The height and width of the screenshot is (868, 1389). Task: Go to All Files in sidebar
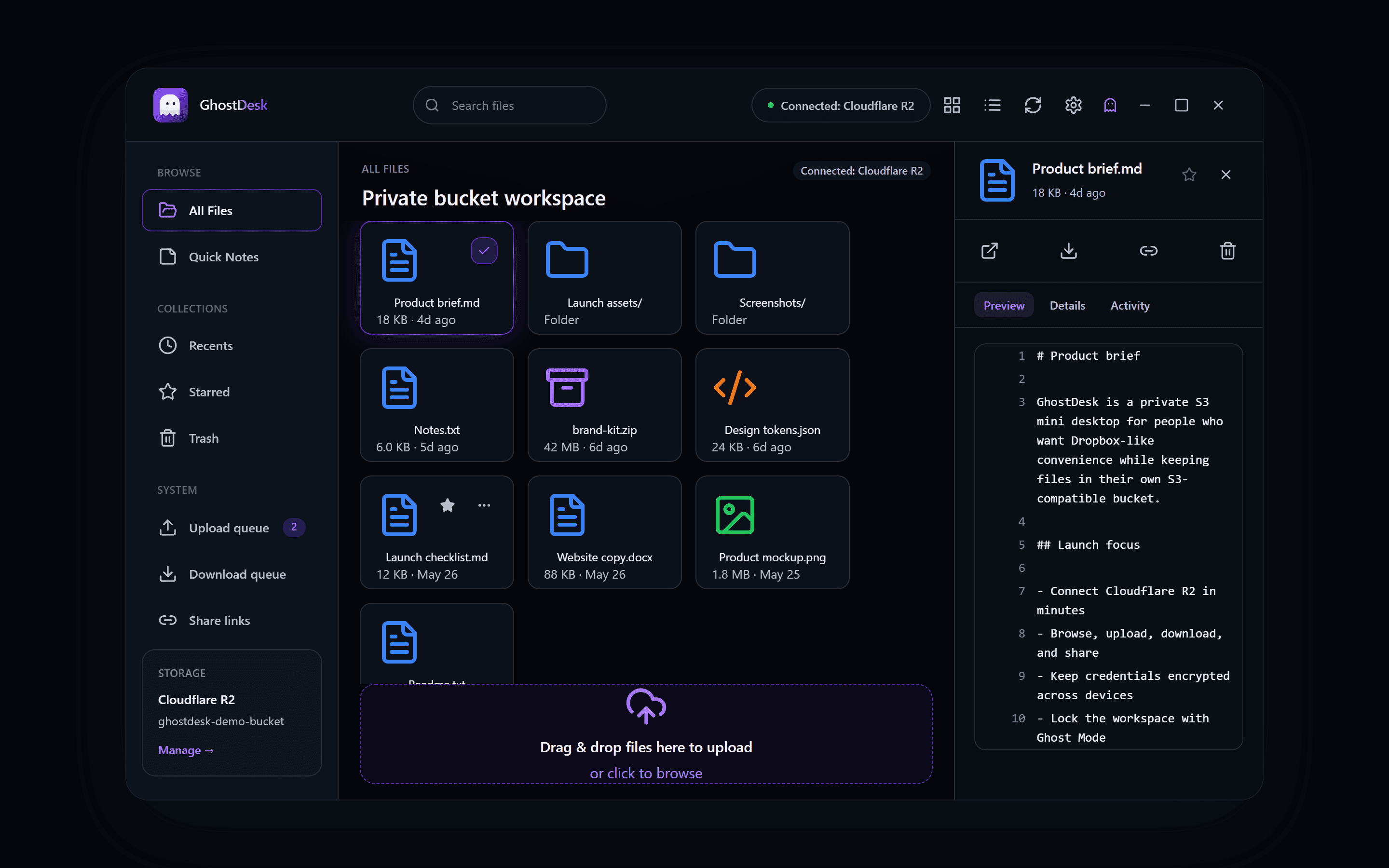click(x=232, y=211)
